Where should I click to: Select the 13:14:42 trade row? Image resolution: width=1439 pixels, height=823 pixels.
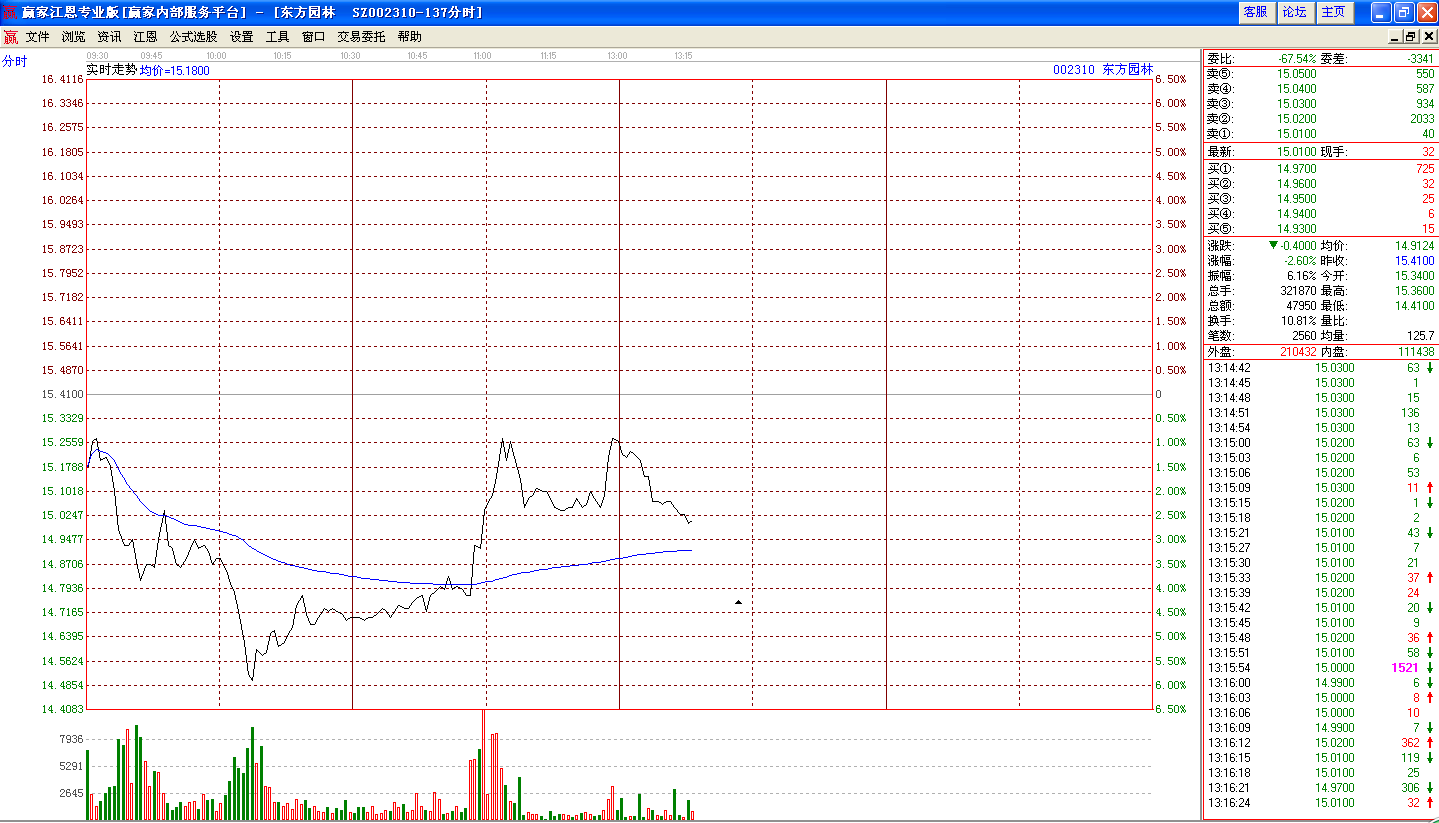1320,368
